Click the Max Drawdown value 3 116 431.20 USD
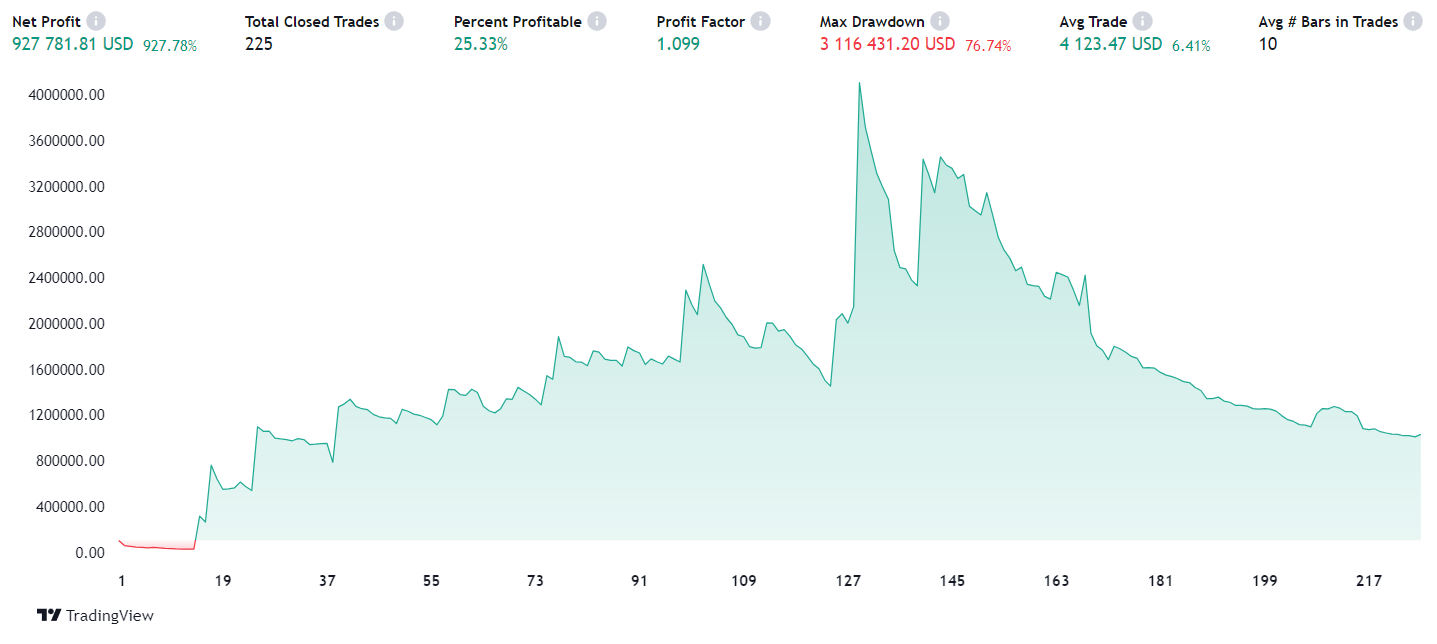The image size is (1437, 644). click(x=887, y=44)
